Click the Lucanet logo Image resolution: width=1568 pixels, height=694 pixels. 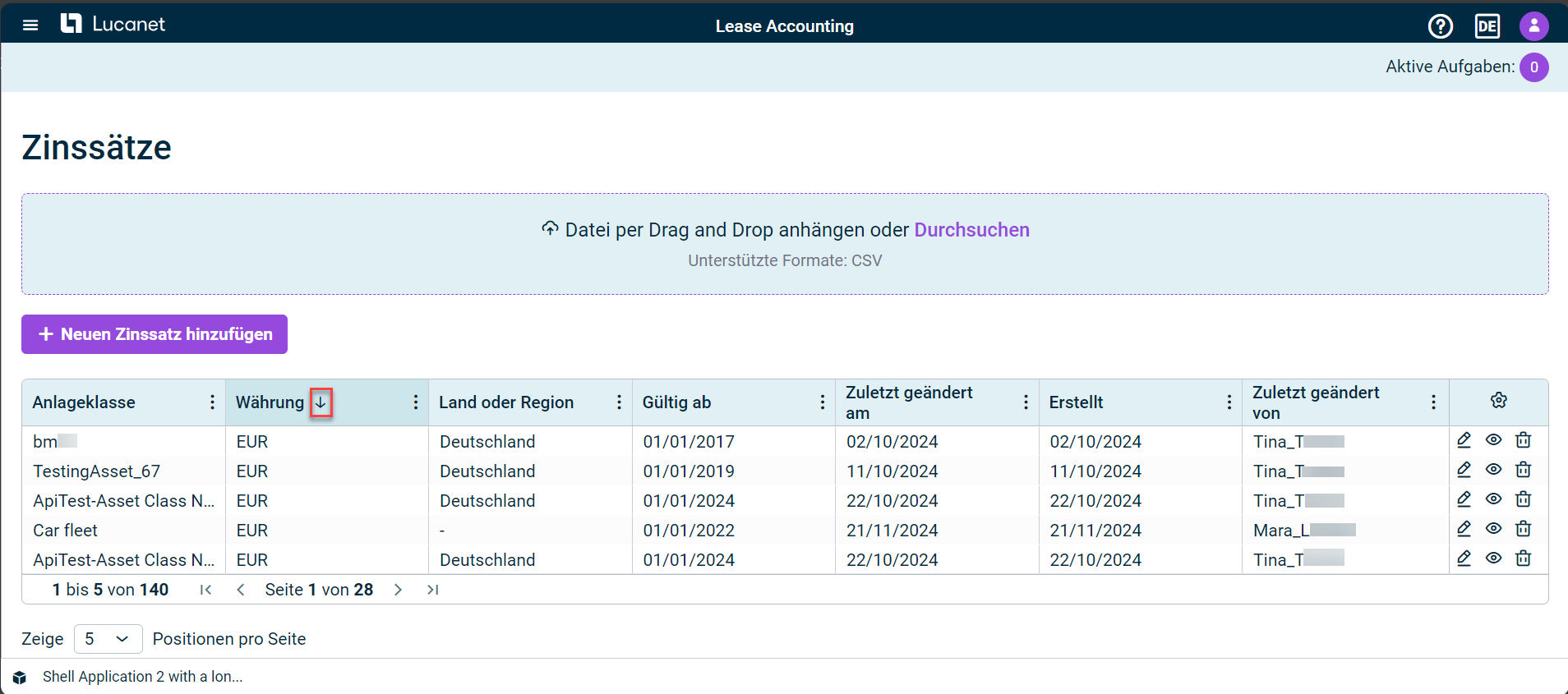coord(113,24)
